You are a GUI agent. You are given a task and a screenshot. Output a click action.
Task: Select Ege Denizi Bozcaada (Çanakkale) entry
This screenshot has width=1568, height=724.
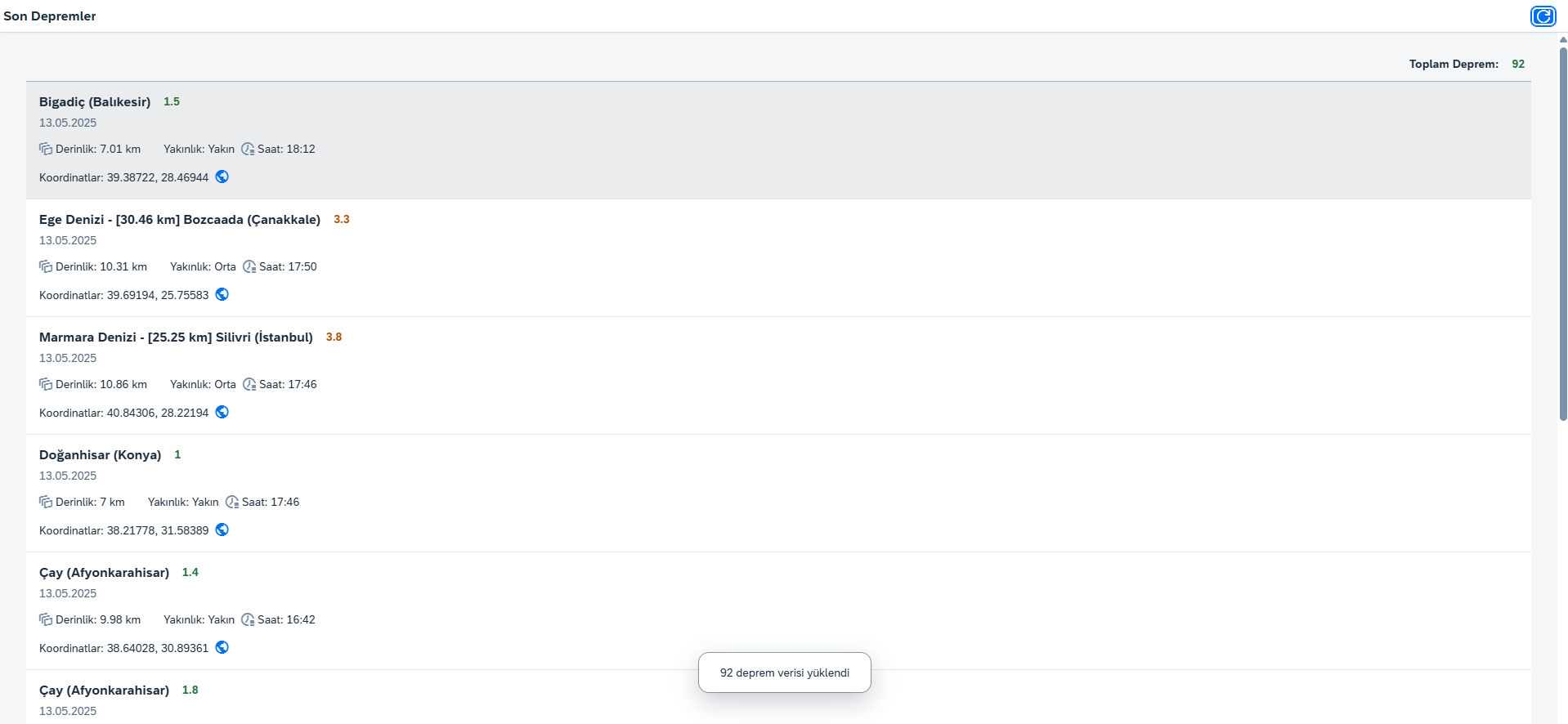tap(778, 258)
